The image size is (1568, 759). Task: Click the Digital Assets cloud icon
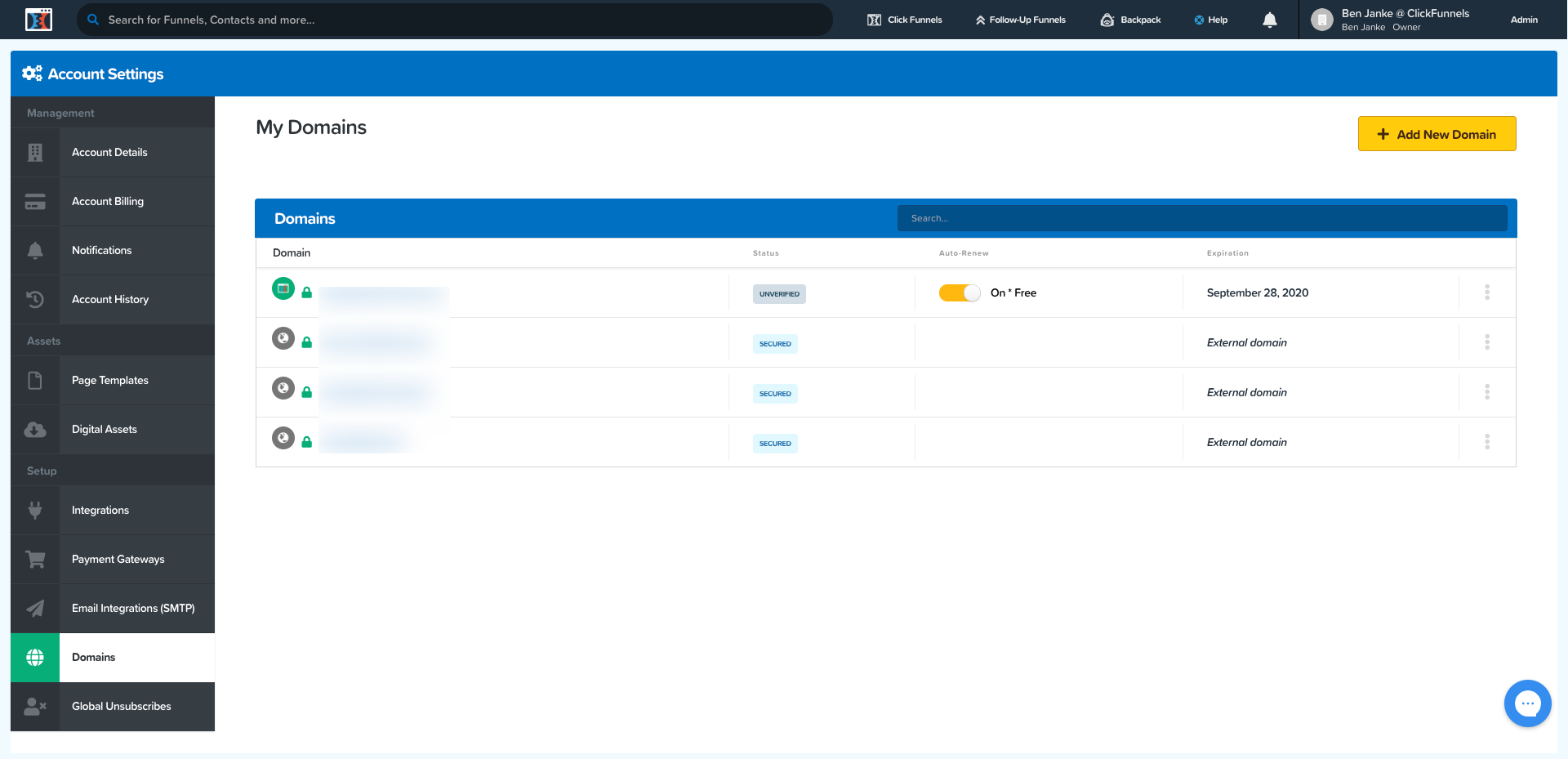tap(35, 430)
